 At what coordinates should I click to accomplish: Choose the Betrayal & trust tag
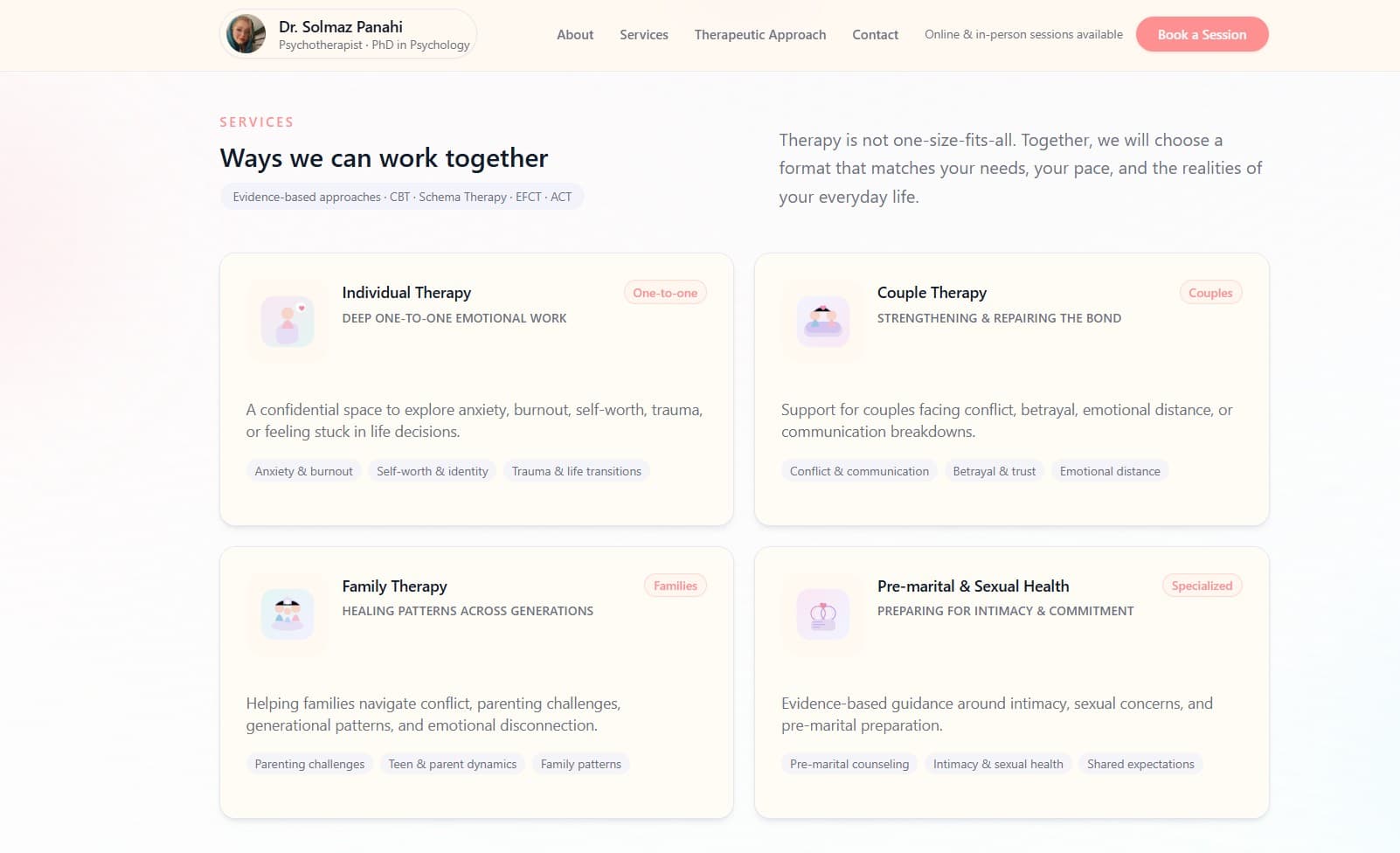click(994, 471)
